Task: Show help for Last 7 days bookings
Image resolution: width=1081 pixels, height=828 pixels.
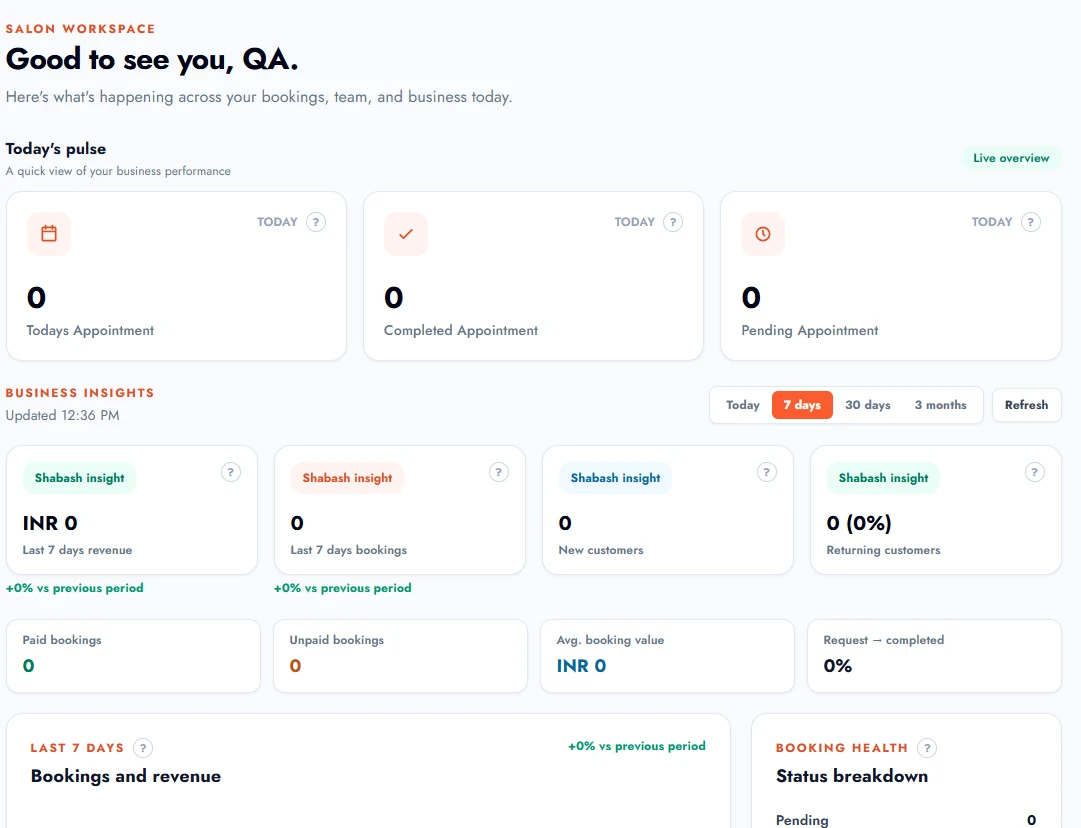Action: (499, 472)
